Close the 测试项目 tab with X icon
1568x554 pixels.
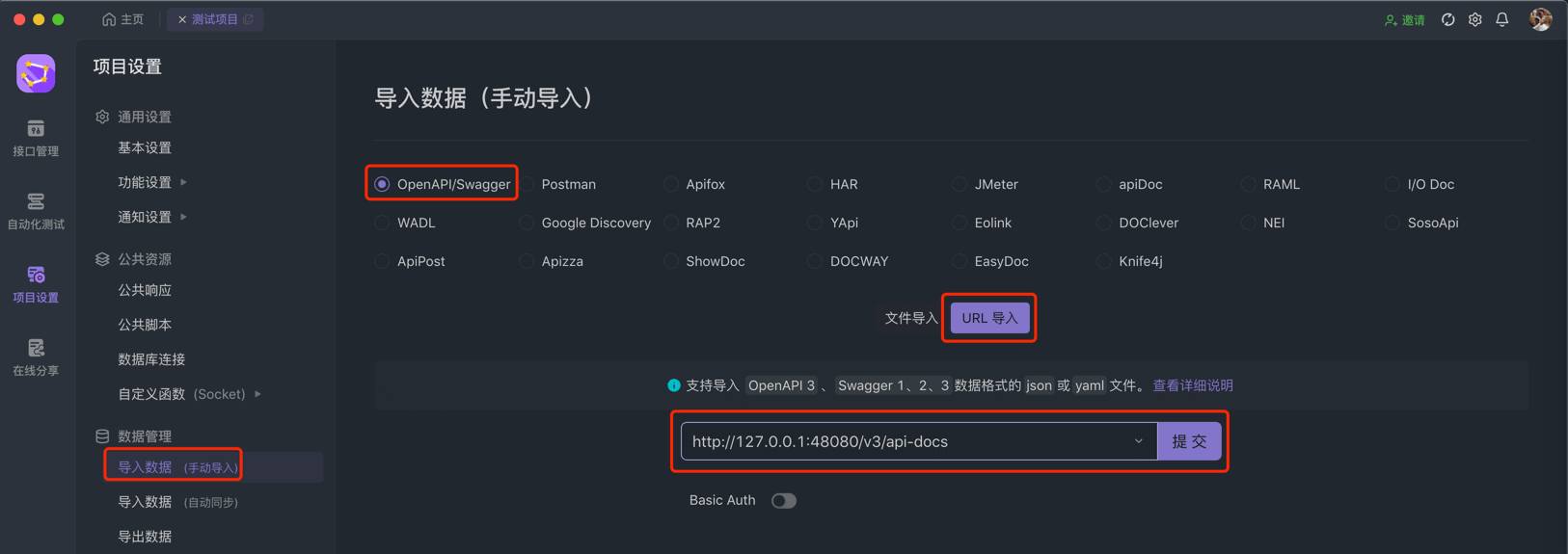pos(182,19)
